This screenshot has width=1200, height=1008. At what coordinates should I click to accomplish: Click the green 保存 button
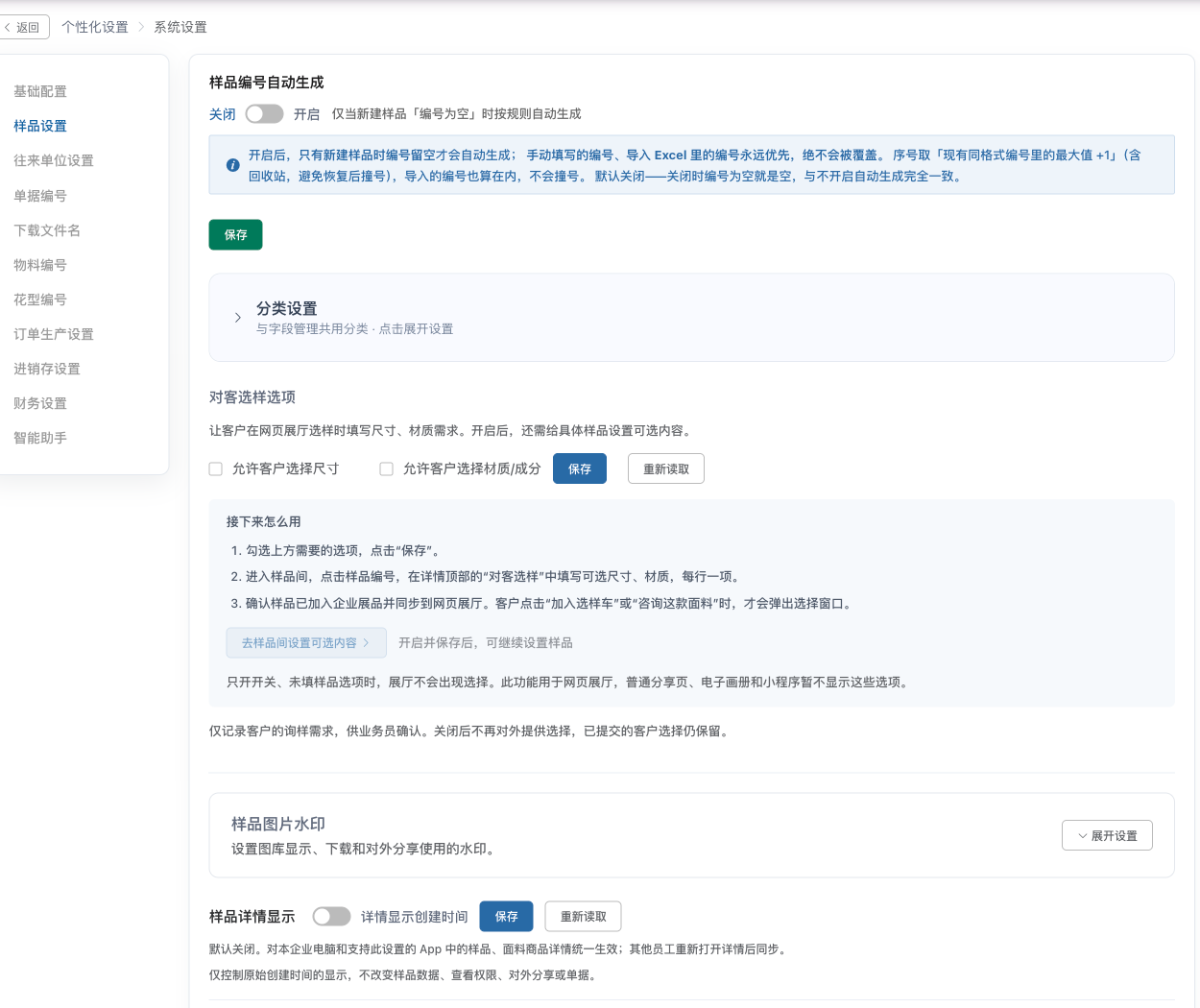coord(236,234)
